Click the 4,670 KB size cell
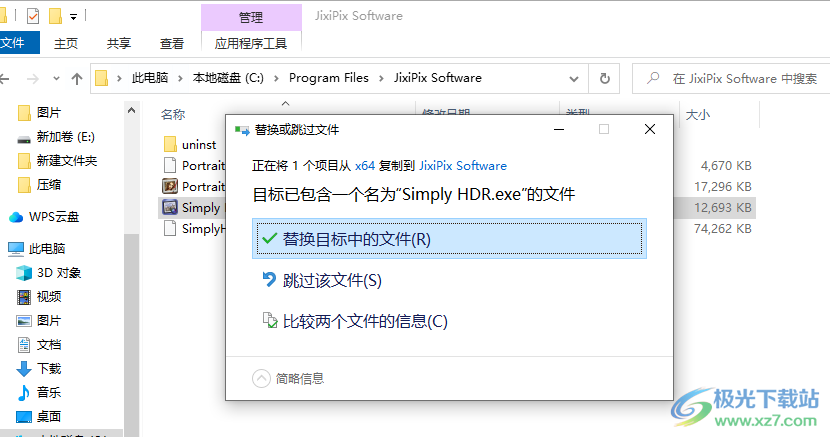This screenshot has width=830, height=437. 726,166
